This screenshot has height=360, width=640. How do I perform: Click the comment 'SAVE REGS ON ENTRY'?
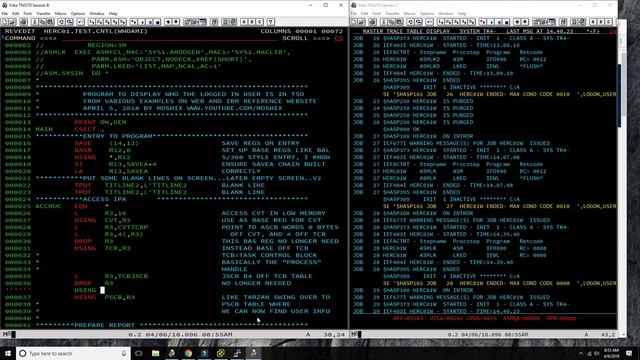coord(260,143)
